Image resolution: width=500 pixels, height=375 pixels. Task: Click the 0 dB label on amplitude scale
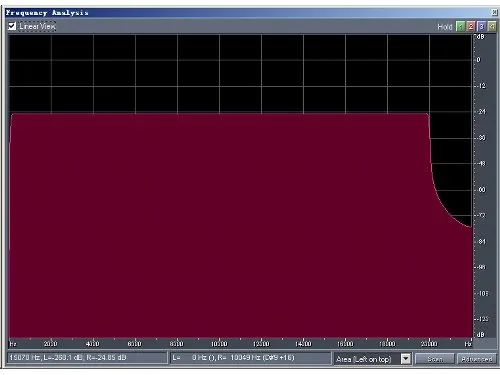(x=479, y=60)
